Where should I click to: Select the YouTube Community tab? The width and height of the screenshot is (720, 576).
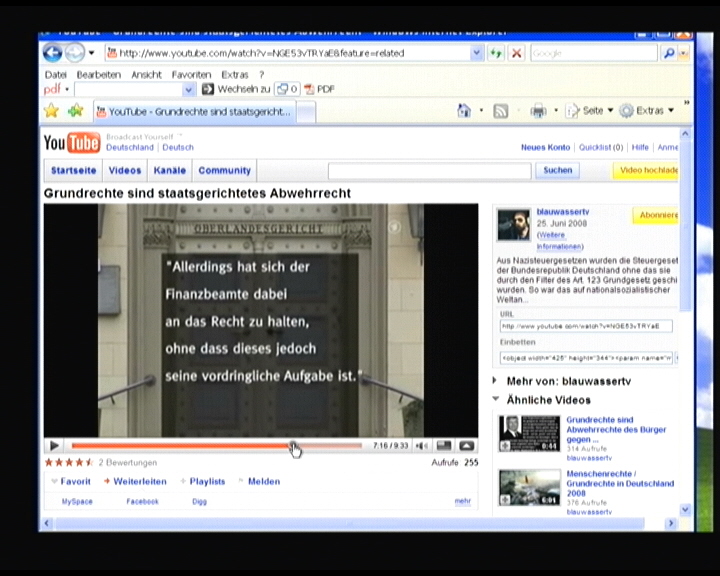tap(224, 171)
